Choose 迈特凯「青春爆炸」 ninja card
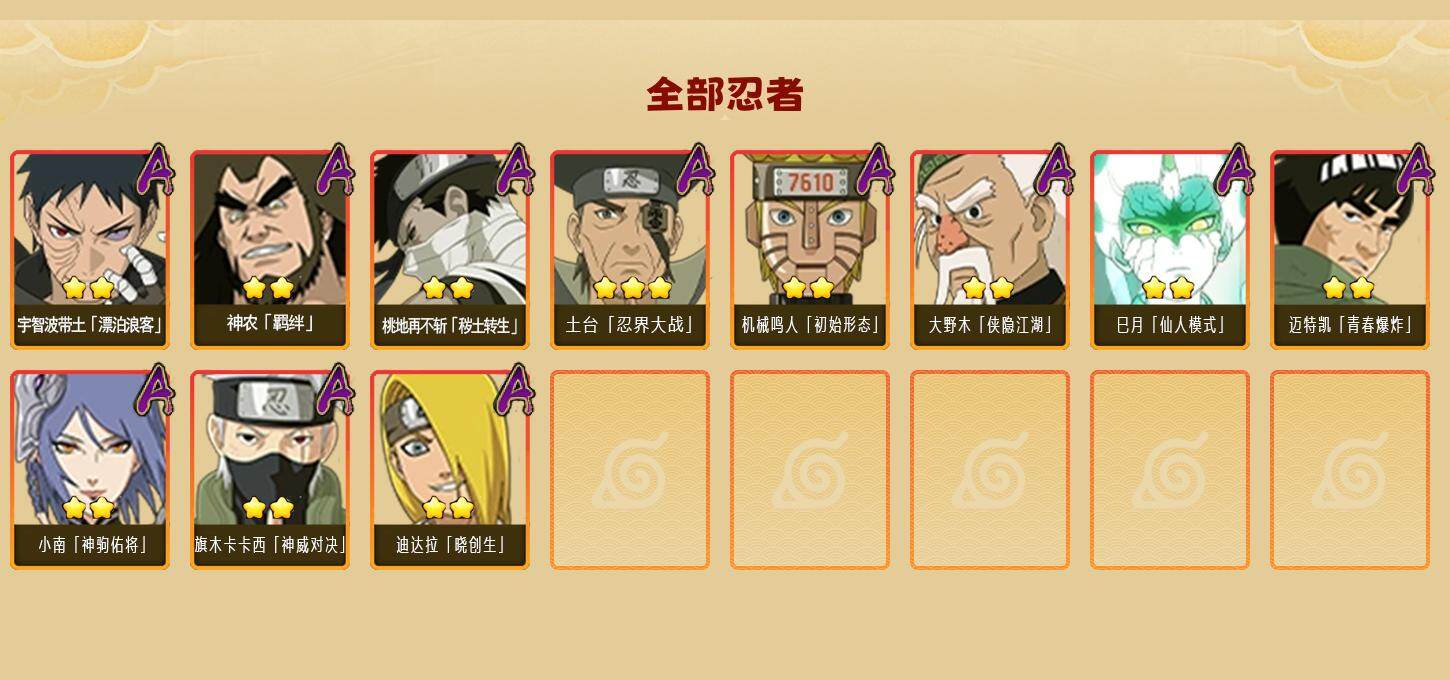This screenshot has height=680, width=1450. click(x=1350, y=249)
